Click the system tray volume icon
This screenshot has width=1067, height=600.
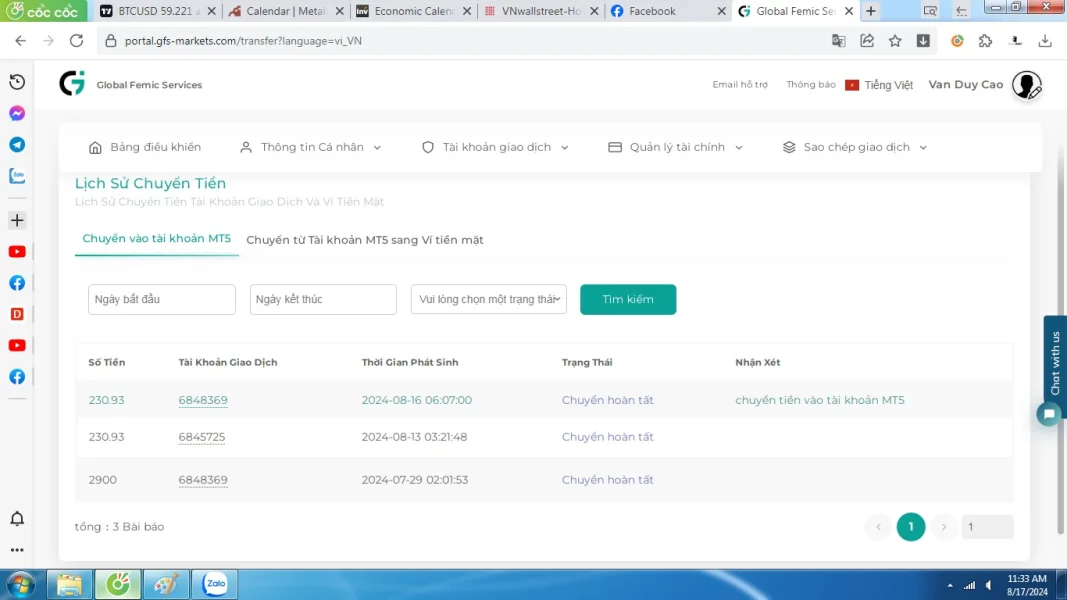point(989,585)
